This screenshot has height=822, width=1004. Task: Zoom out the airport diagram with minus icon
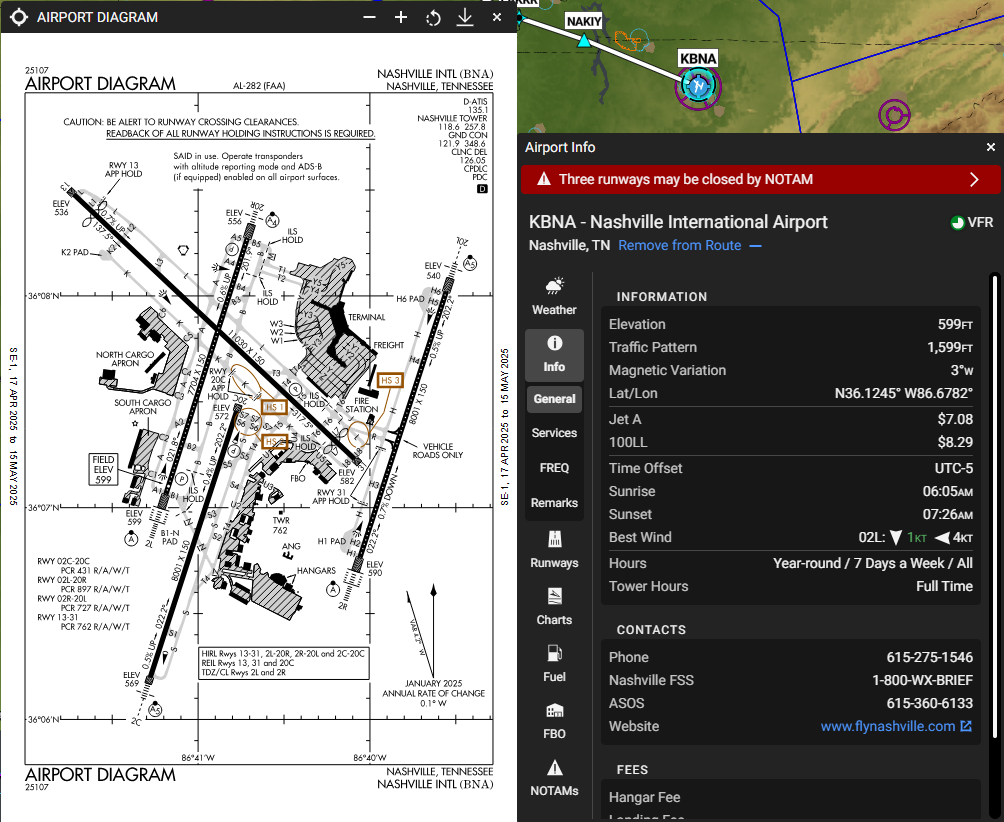point(369,17)
